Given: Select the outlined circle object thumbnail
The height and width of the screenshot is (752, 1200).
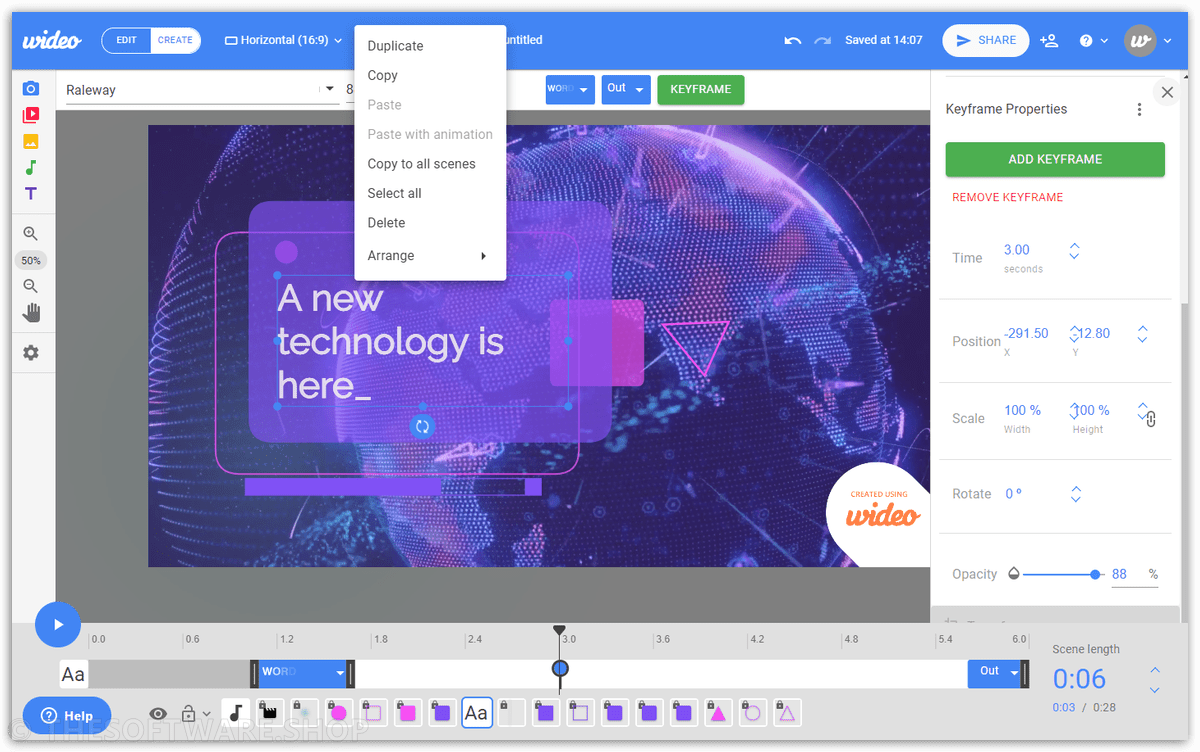Looking at the screenshot, I should (x=752, y=712).
